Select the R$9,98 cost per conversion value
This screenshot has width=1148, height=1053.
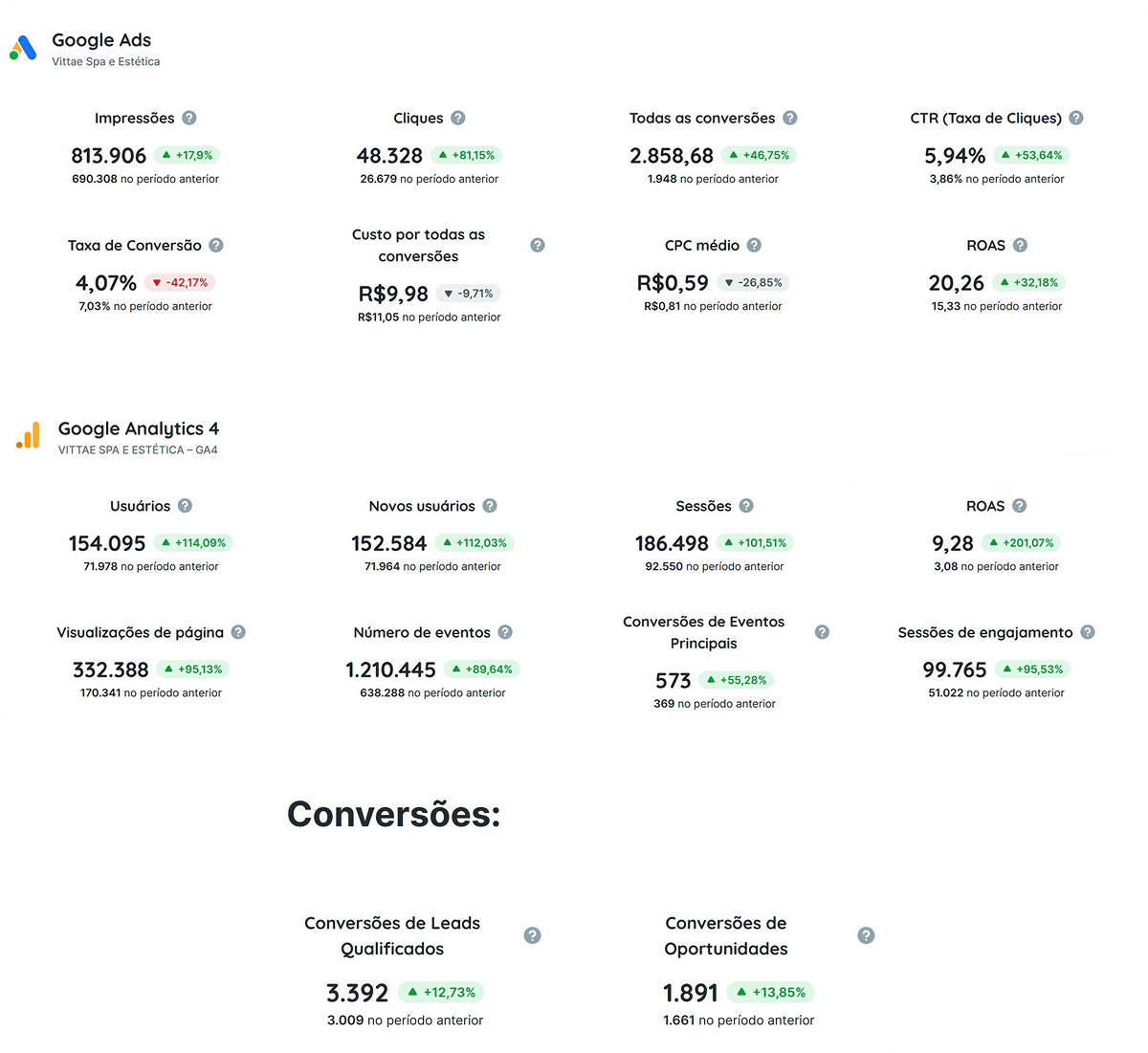click(x=394, y=294)
